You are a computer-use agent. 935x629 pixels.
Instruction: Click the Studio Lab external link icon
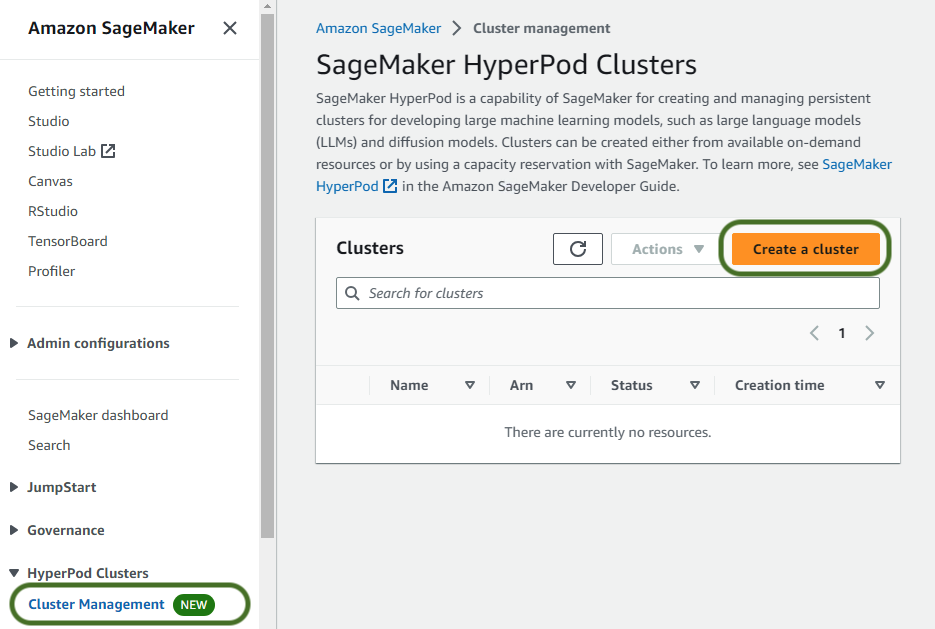tap(108, 151)
